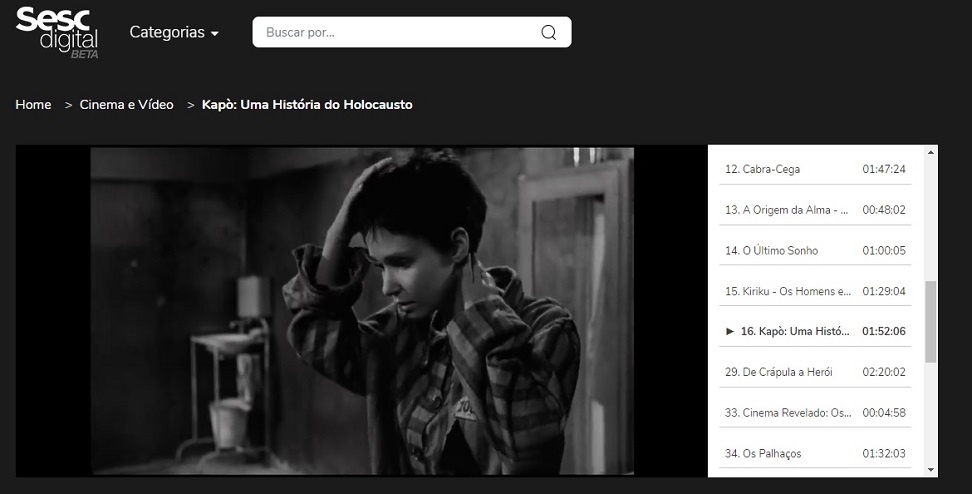972x494 pixels.
Task: Choose '14. O Último Sonho' from the playlist
Action: click(x=780, y=250)
